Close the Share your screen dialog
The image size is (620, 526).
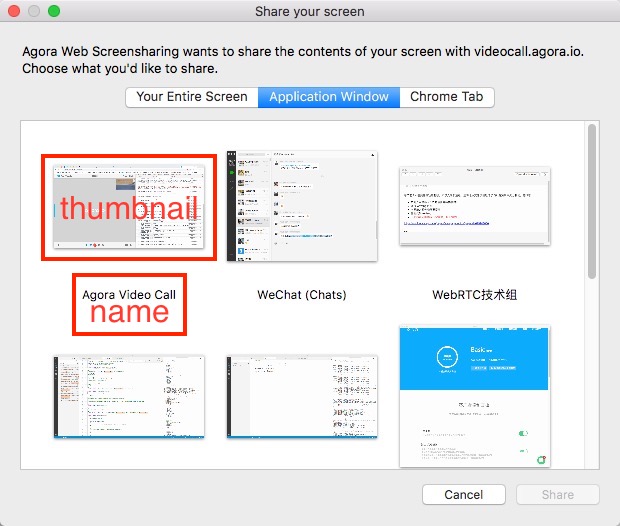pos(14,11)
